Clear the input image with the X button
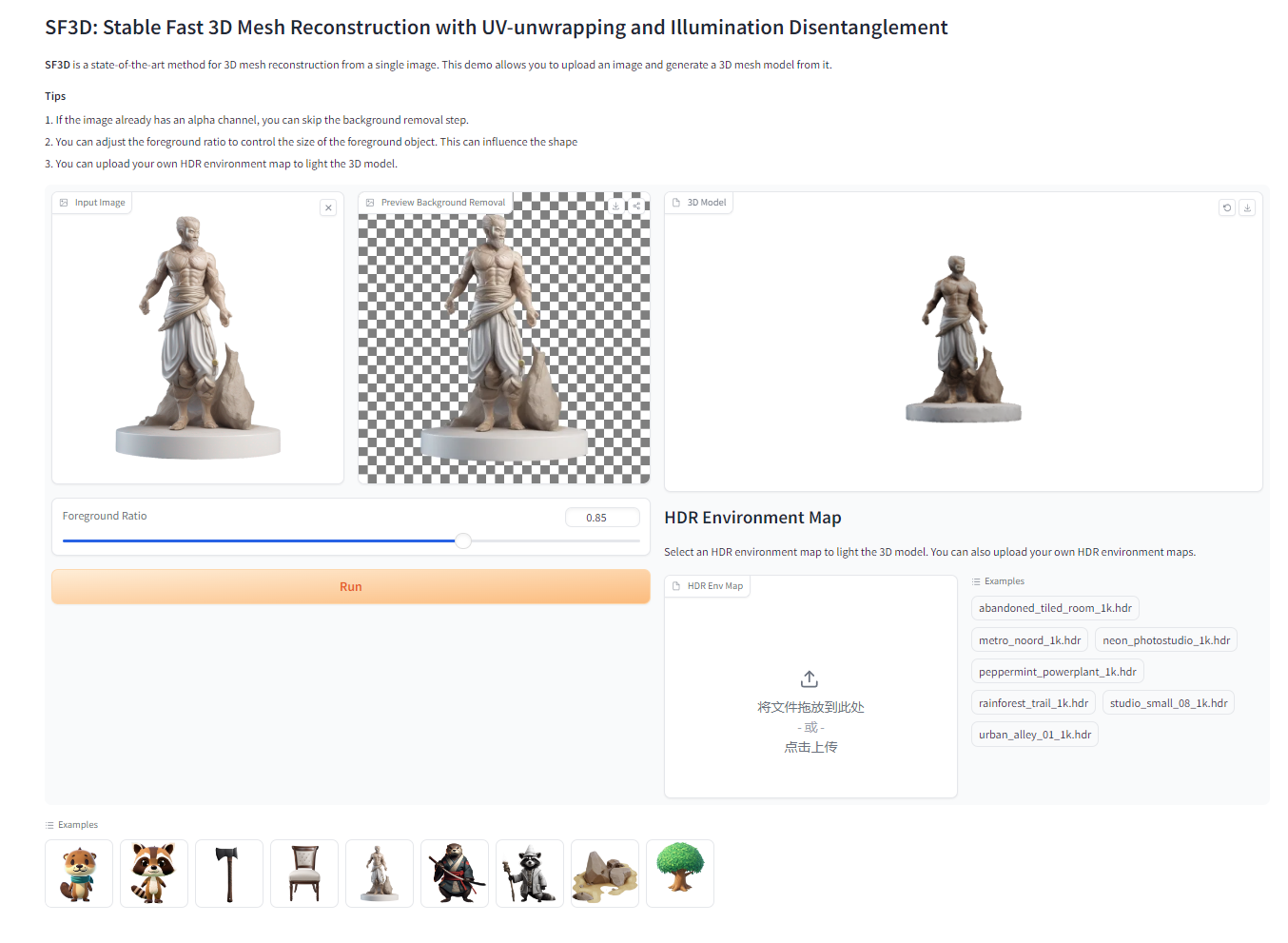Image resolution: width=1288 pixels, height=943 pixels. pyautogui.click(x=328, y=207)
